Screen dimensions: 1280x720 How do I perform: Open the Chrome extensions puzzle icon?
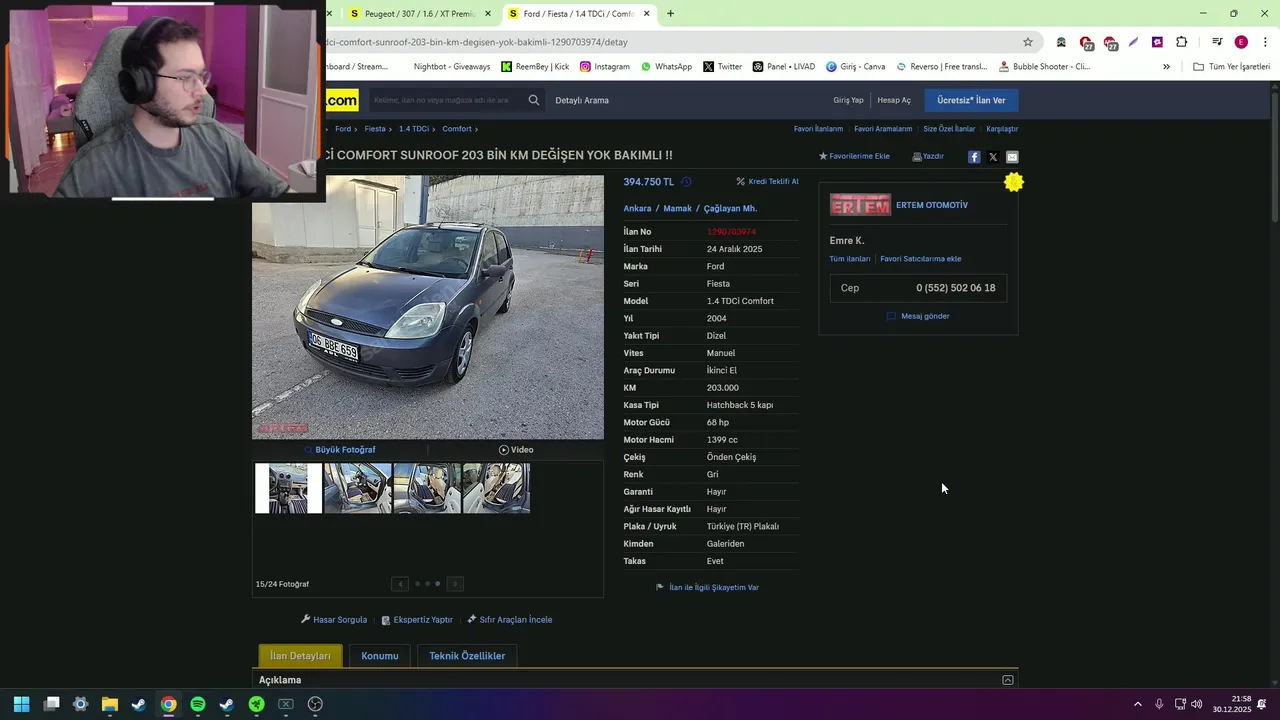(1181, 42)
